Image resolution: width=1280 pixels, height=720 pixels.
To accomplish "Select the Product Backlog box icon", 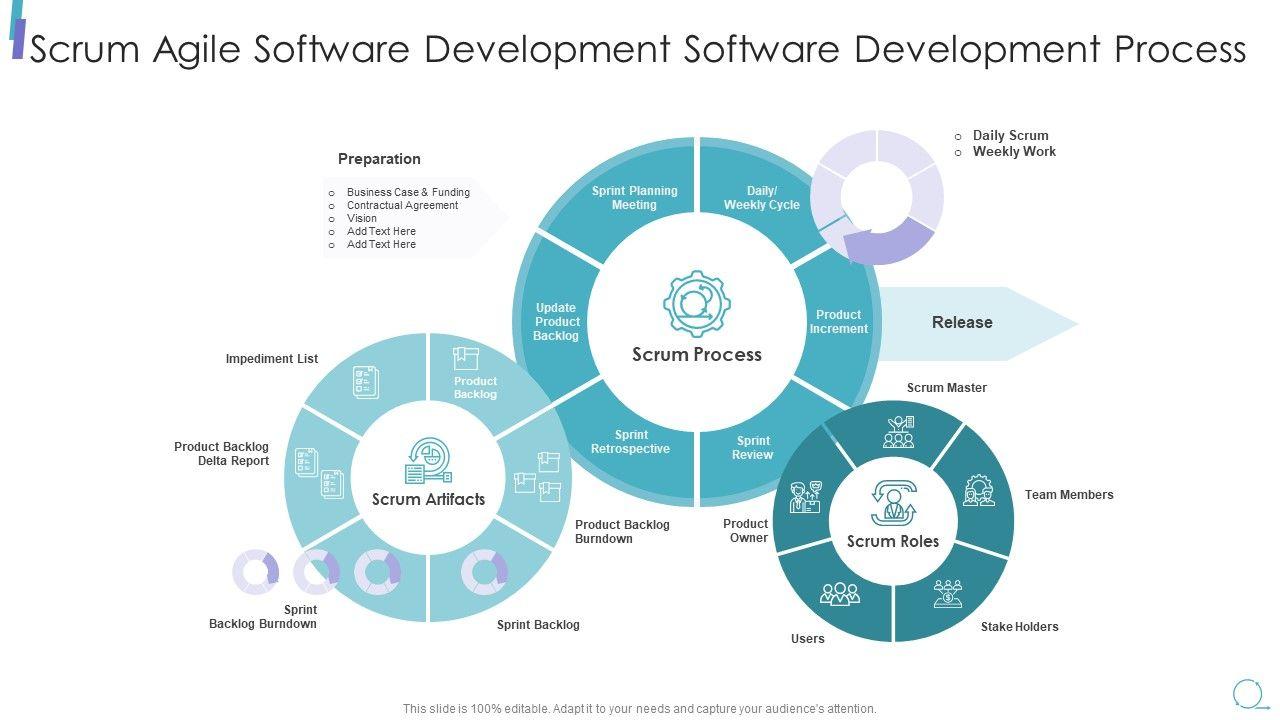I will (x=467, y=359).
